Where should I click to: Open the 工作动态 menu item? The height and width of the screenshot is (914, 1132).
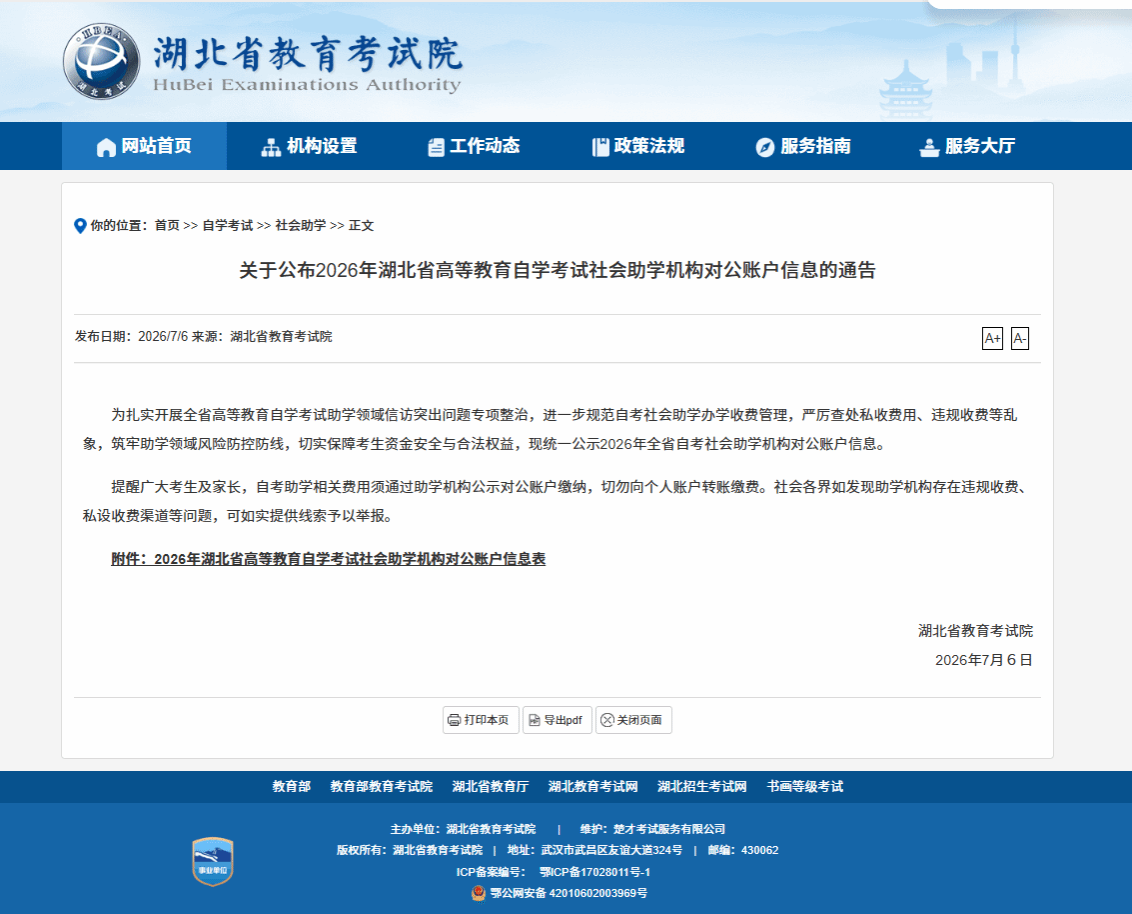pyautogui.click(x=474, y=147)
